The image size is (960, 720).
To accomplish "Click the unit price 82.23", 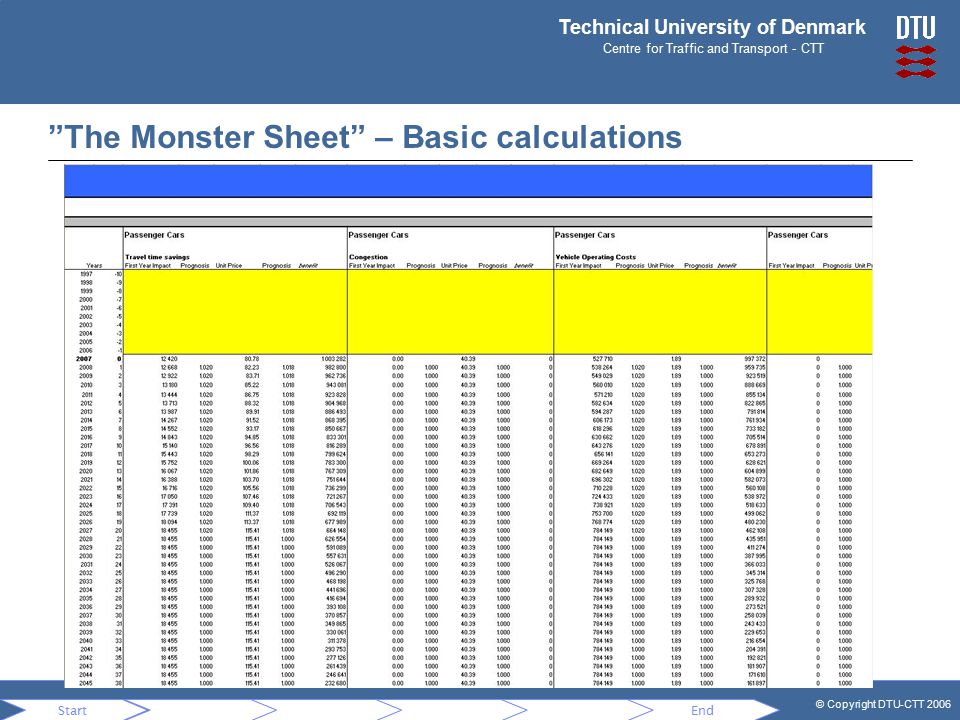I will (252, 368).
